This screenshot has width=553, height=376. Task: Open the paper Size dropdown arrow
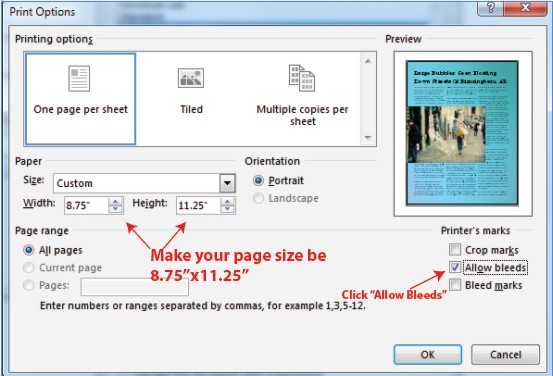pyautogui.click(x=227, y=183)
